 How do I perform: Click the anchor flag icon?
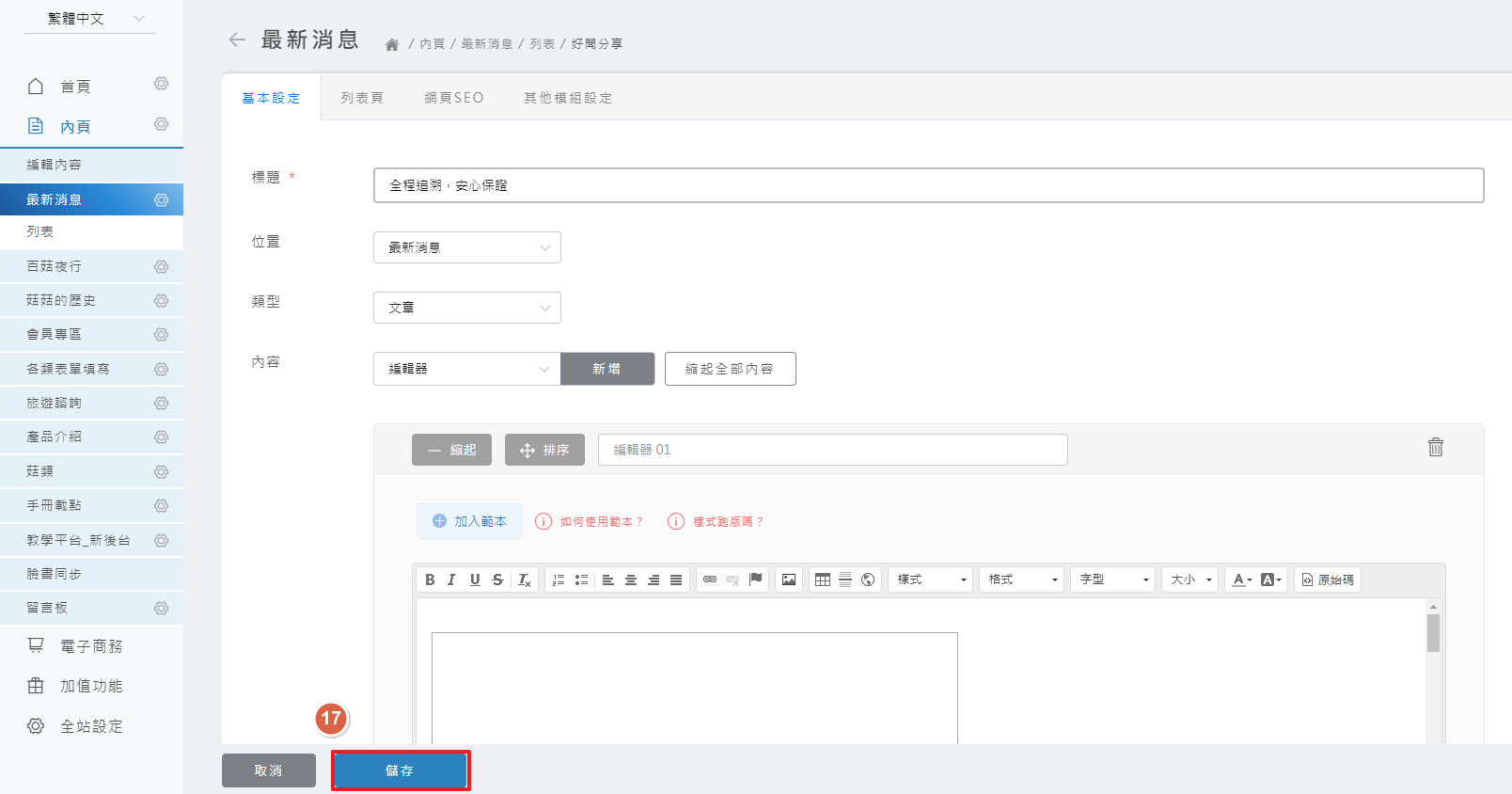coord(755,580)
